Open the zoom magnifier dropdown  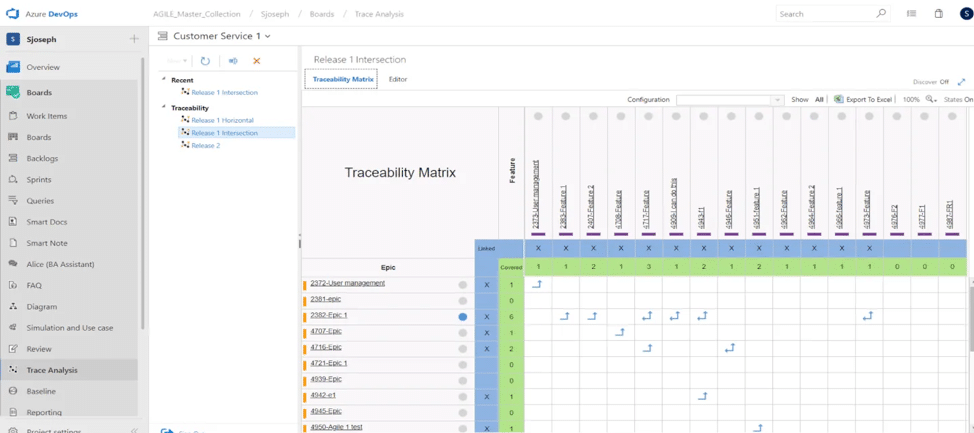pyautogui.click(x=931, y=99)
